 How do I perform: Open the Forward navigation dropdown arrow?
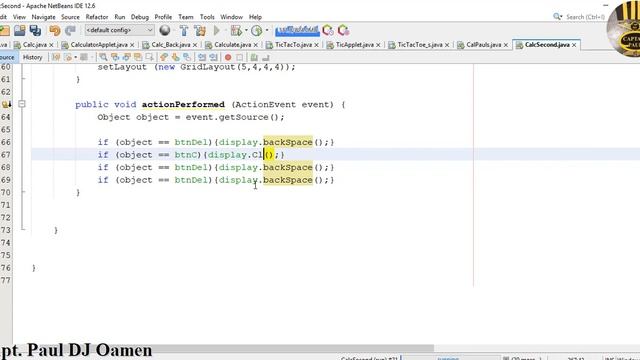click(92, 57)
